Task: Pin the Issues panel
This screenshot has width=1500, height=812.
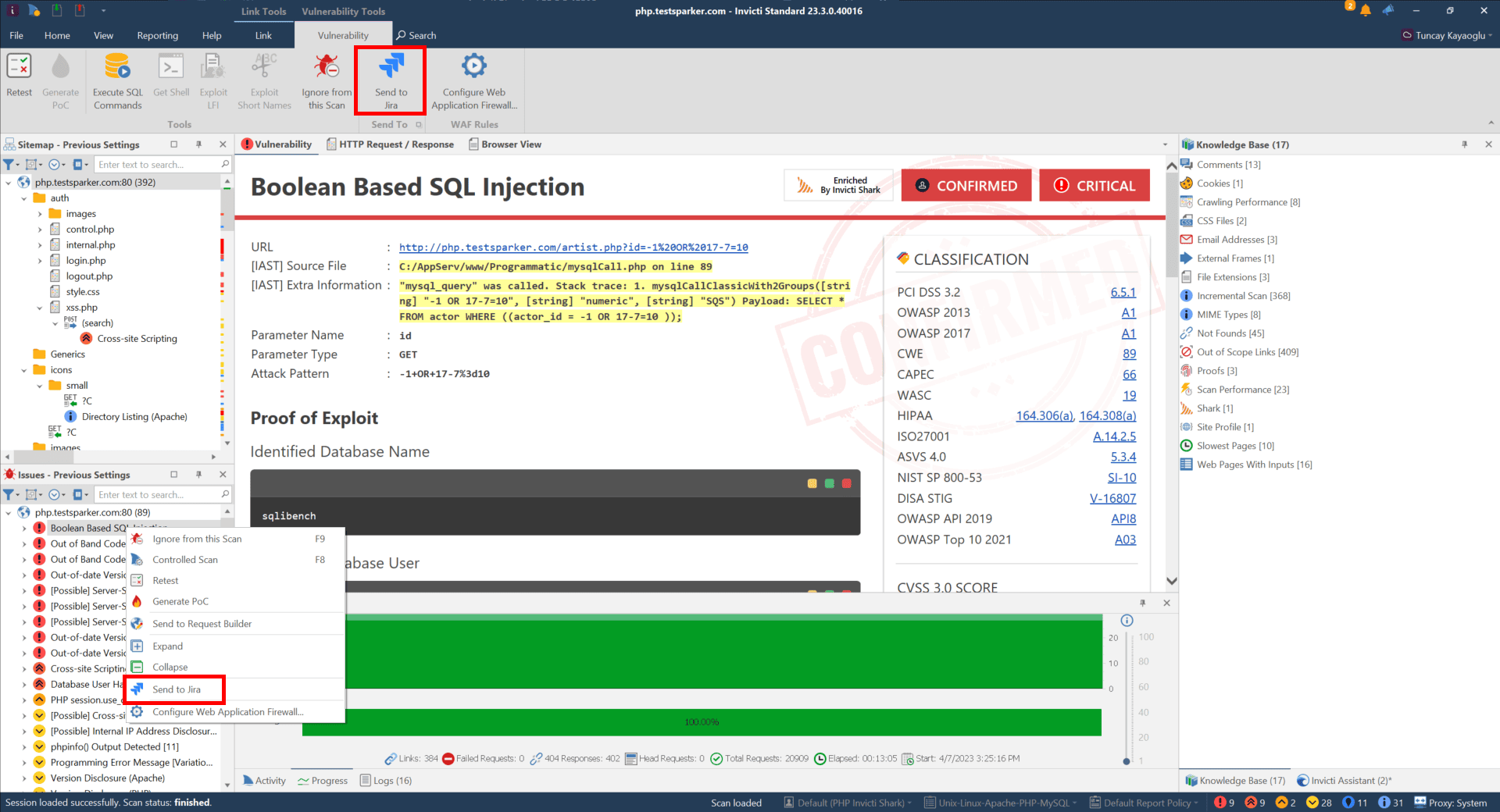Action: coord(199,474)
